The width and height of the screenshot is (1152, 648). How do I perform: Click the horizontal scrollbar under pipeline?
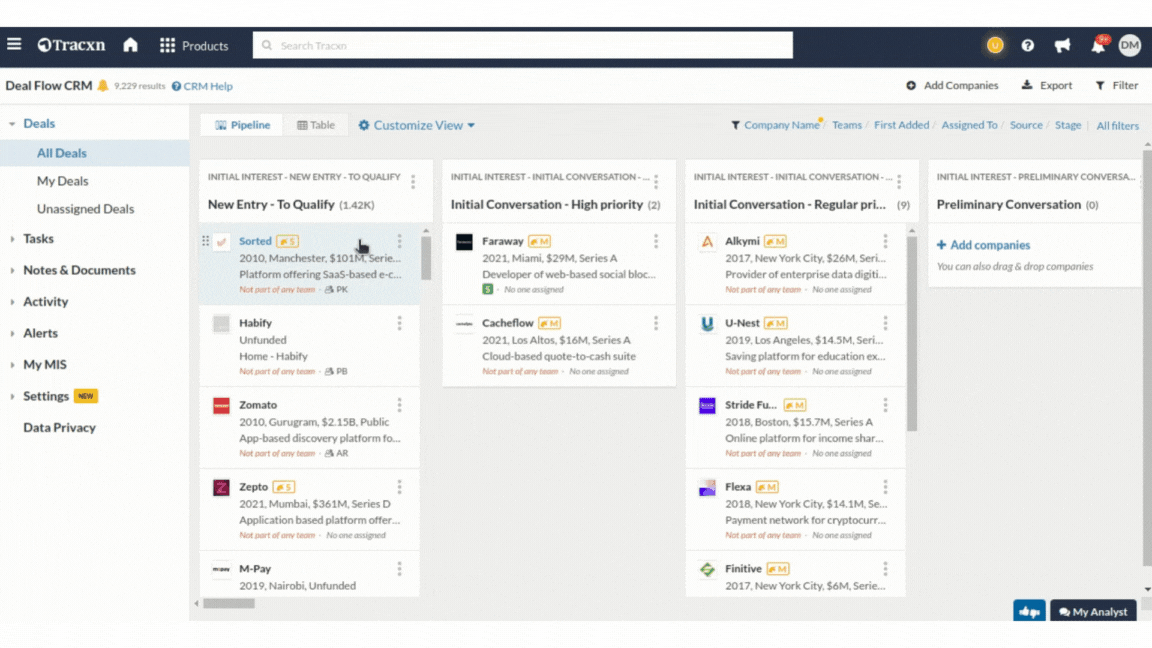tap(229, 603)
